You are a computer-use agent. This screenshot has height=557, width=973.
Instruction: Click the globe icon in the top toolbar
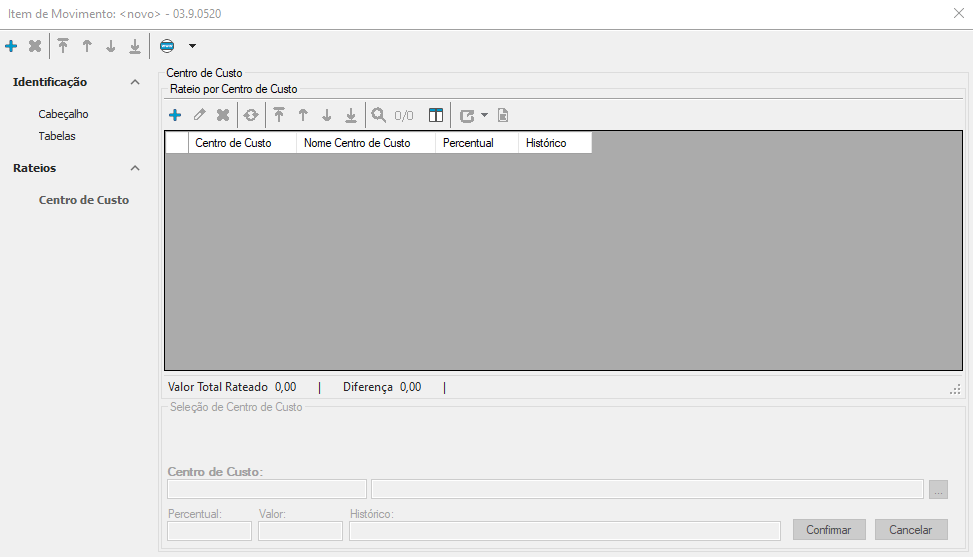(167, 46)
